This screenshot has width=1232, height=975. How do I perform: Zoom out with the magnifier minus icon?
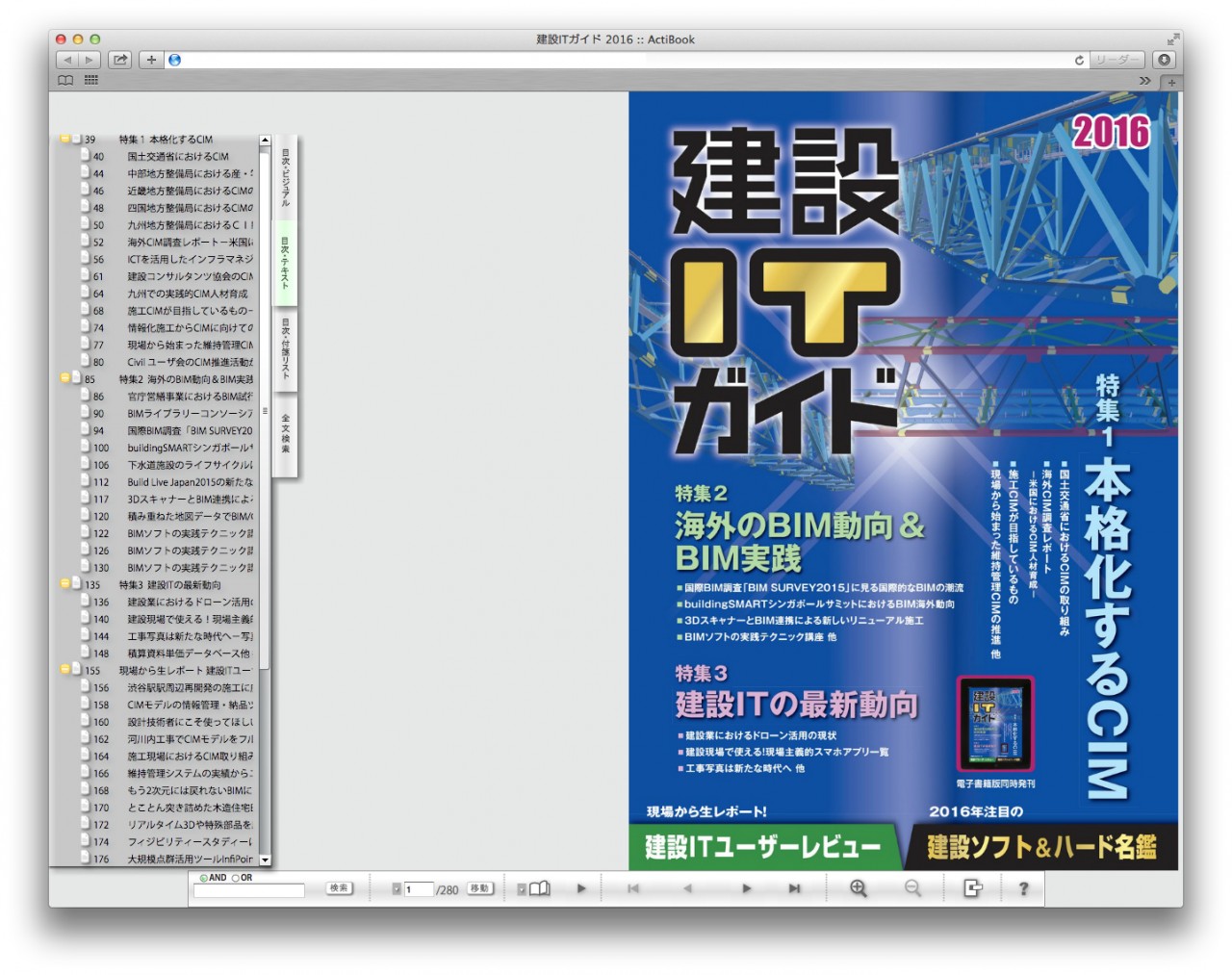coord(912,888)
